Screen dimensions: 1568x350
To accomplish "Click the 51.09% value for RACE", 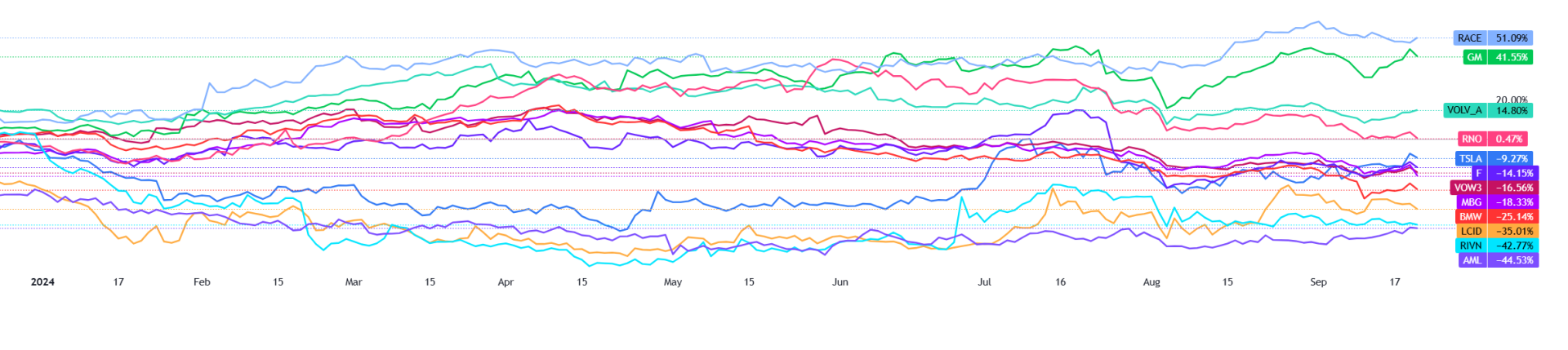I will (x=1512, y=38).
